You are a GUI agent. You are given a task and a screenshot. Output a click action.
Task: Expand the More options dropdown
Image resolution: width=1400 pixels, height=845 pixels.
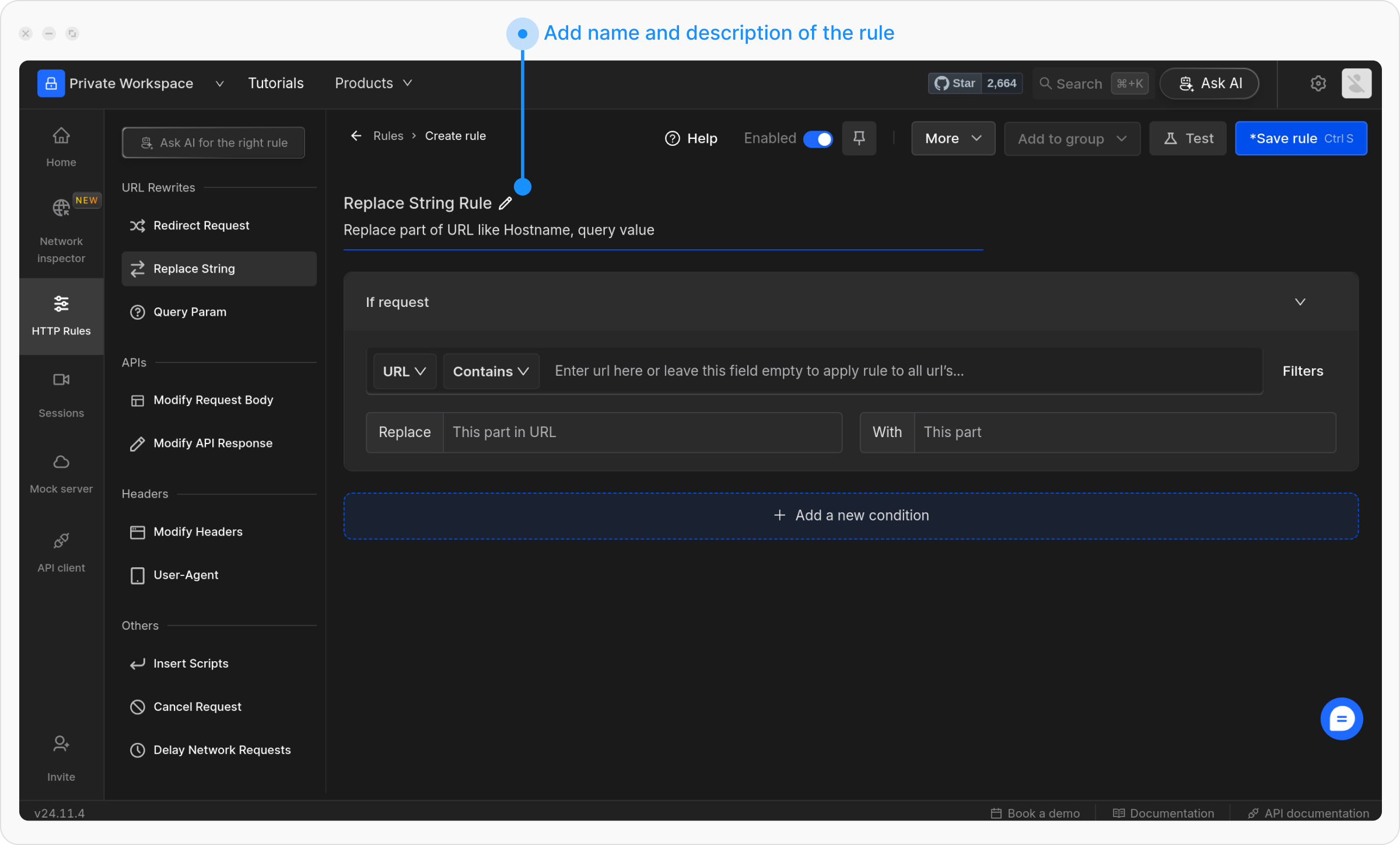(x=953, y=139)
